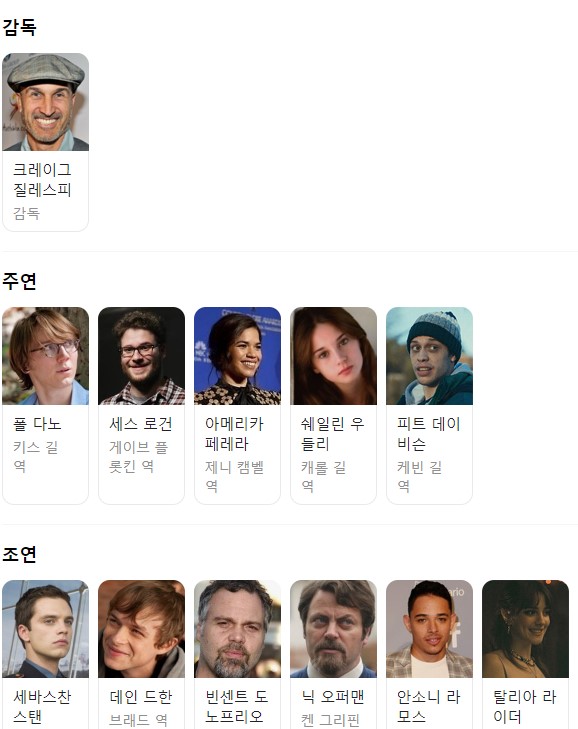Open 빈센트 도노프리오 photo thumbnail
Screen dimensions: 578x729
(x=237, y=629)
